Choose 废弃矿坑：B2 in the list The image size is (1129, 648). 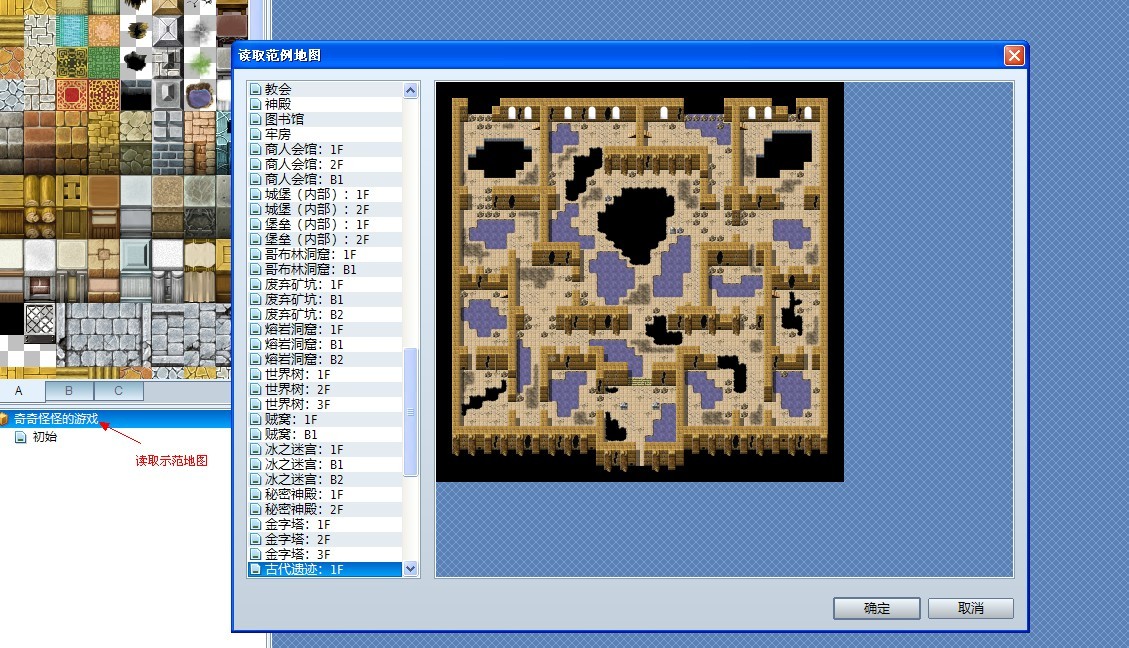[x=325, y=315]
